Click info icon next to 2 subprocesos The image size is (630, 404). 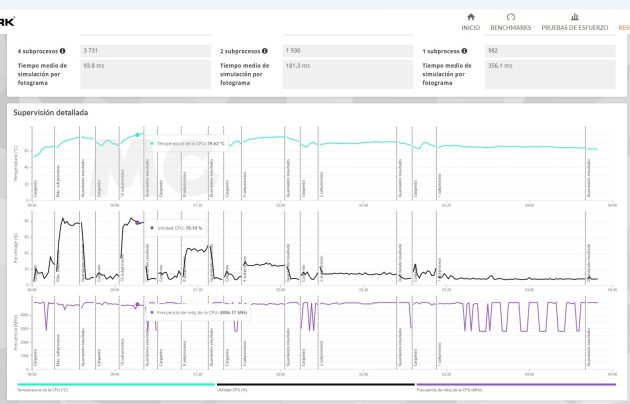click(x=265, y=50)
